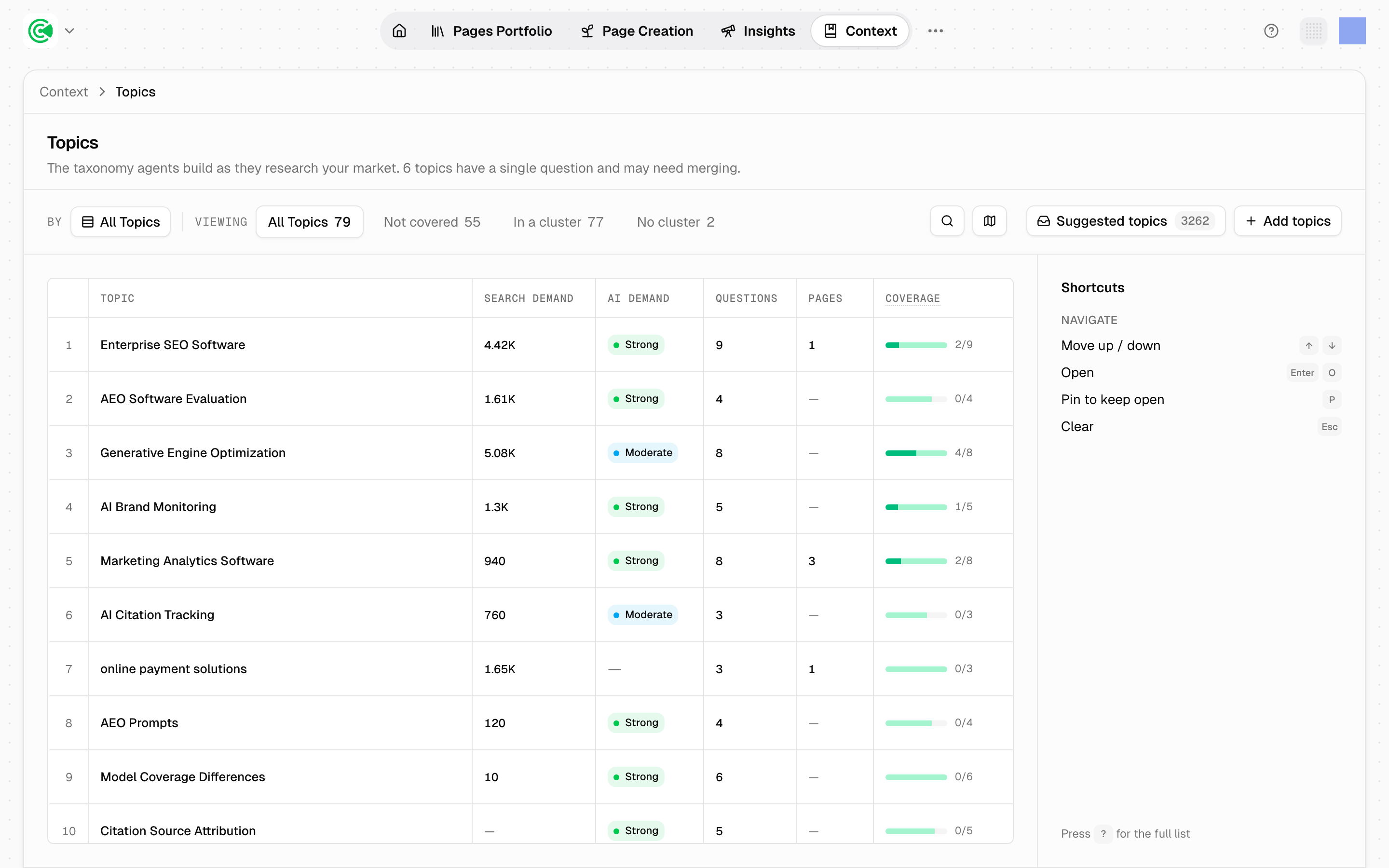1389x868 pixels.
Task: Sort by the Pages column header
Action: (x=825, y=298)
